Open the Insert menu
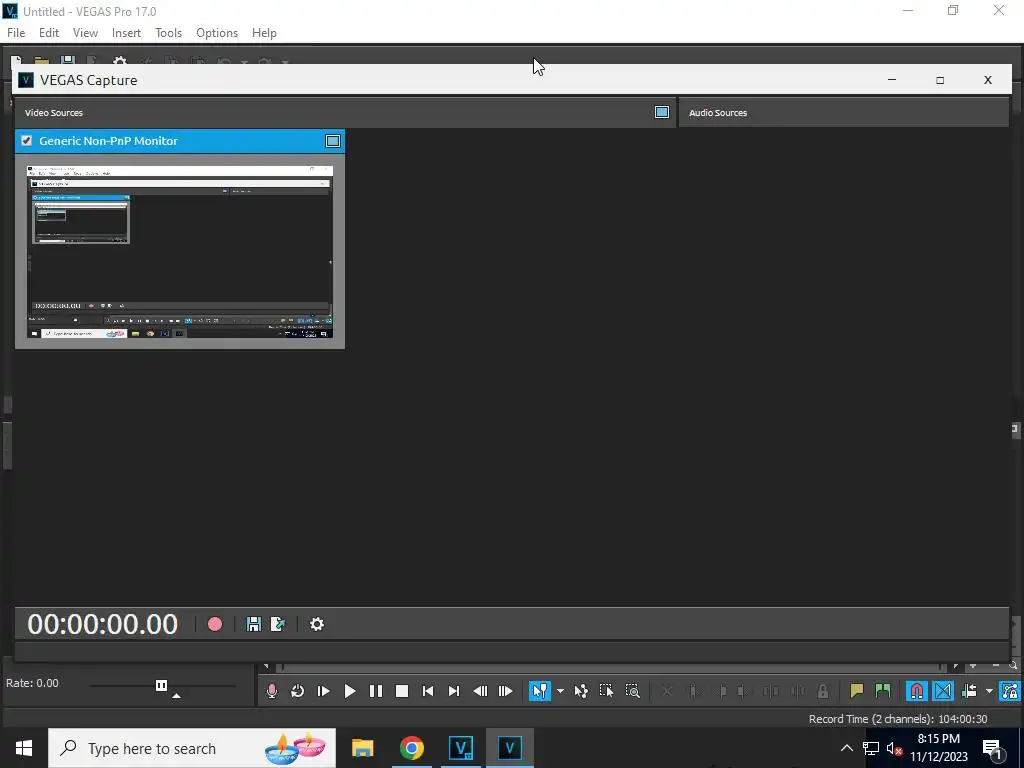Viewport: 1024px width, 768px height. [127, 33]
